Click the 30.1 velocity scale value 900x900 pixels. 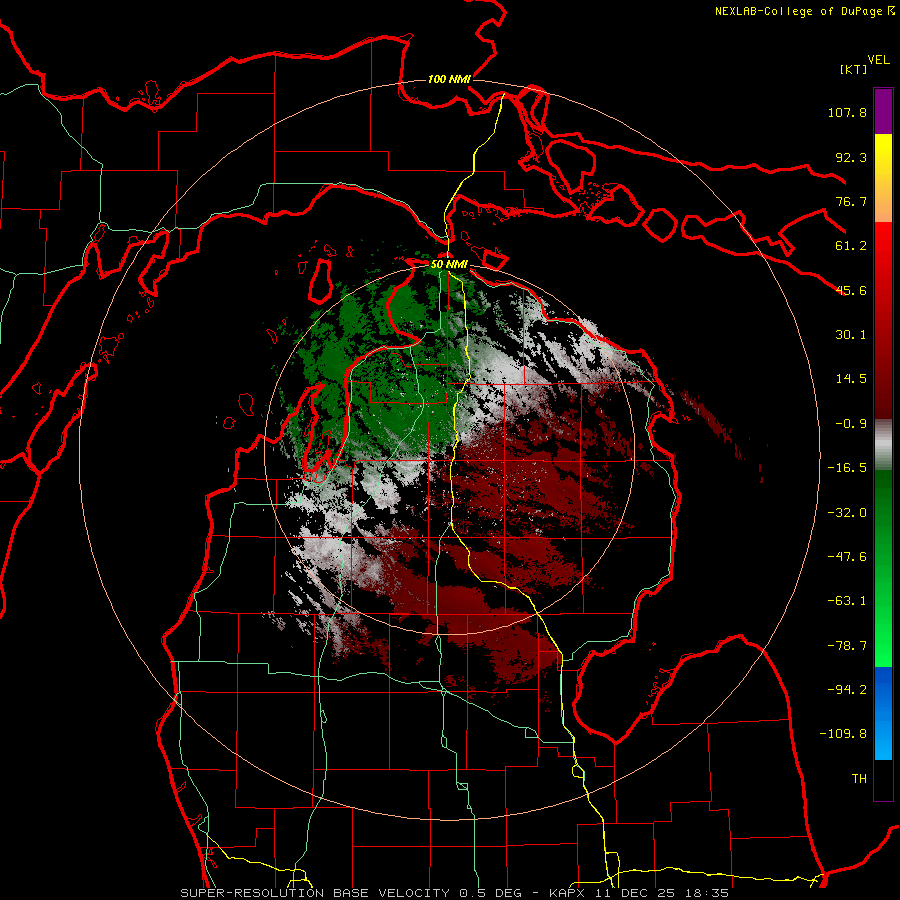pyautogui.click(x=851, y=335)
